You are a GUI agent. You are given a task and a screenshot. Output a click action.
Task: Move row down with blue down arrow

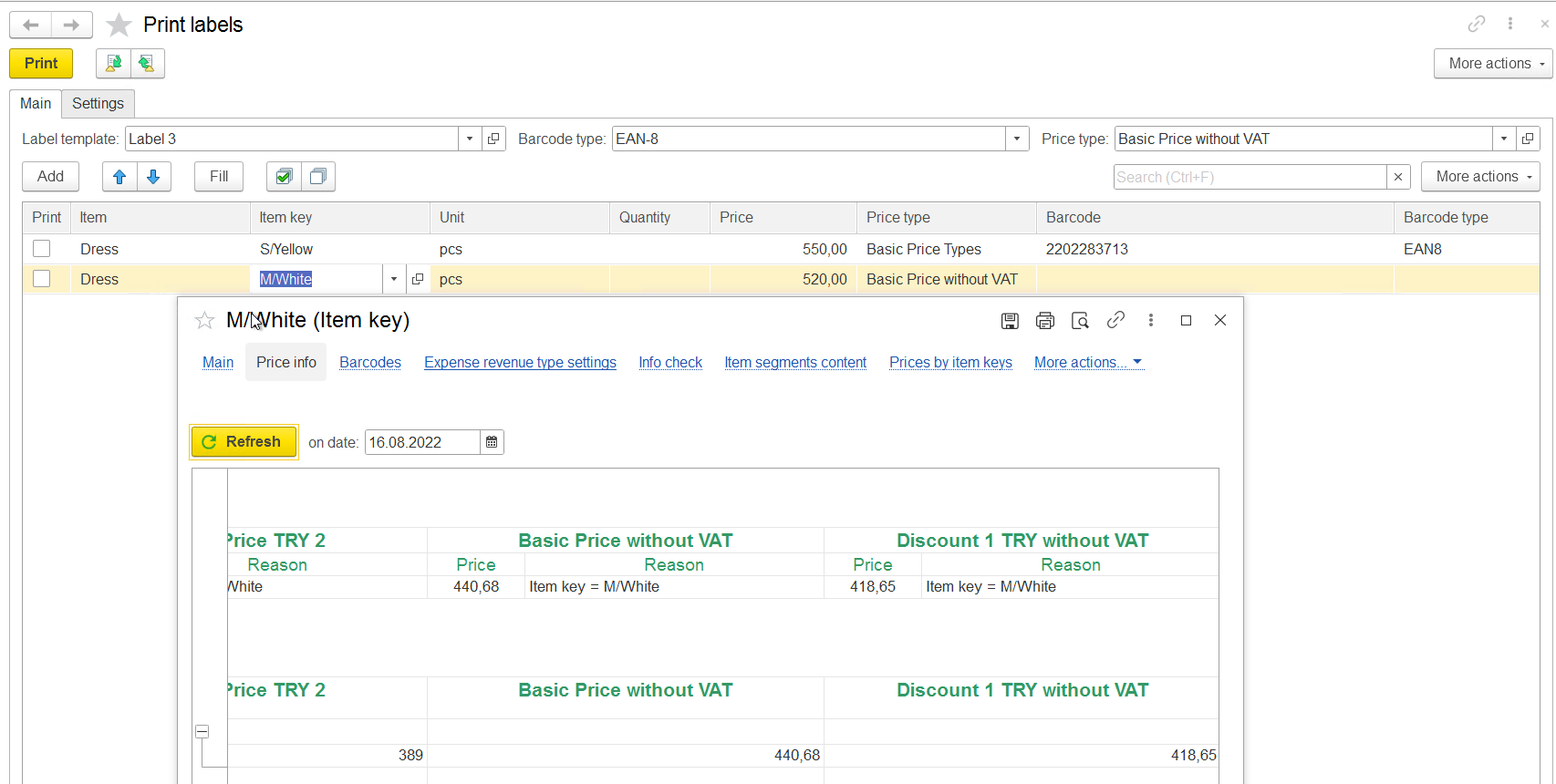pyautogui.click(x=154, y=177)
